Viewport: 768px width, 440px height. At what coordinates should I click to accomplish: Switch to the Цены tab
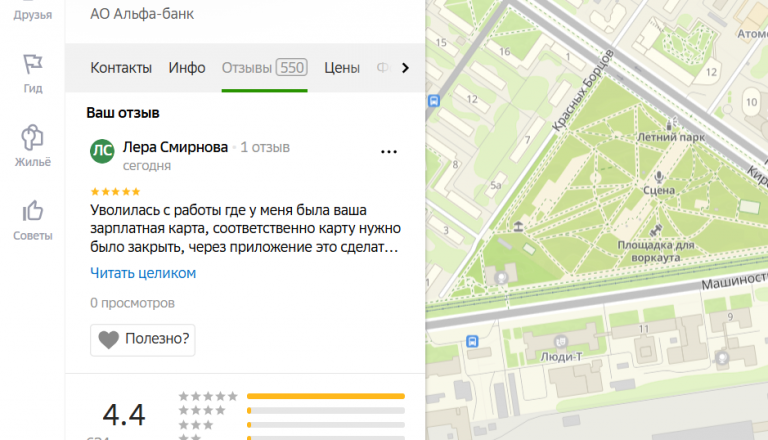(x=342, y=68)
